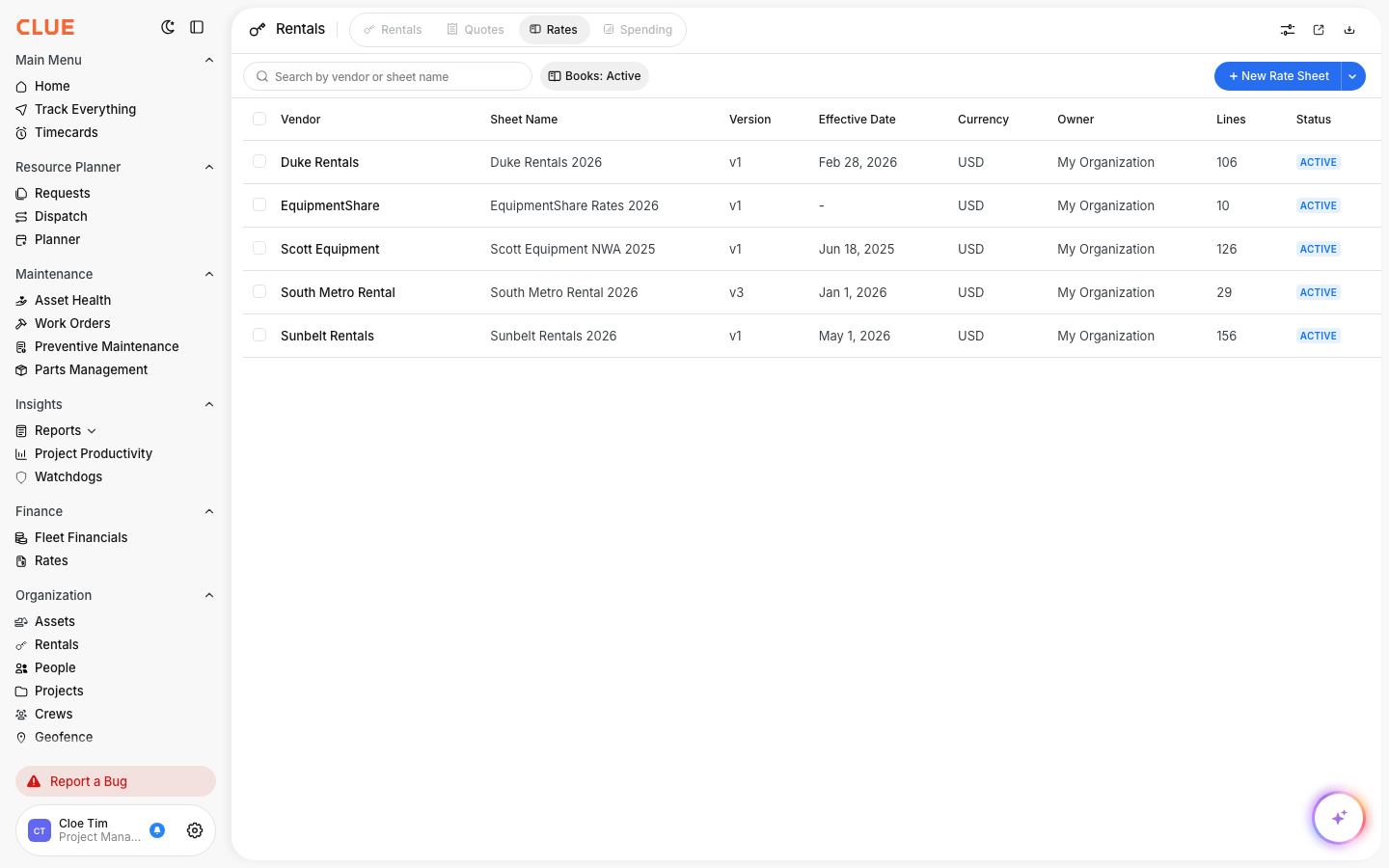Open Watchdogs page
Image resolution: width=1389 pixels, height=868 pixels.
point(68,476)
